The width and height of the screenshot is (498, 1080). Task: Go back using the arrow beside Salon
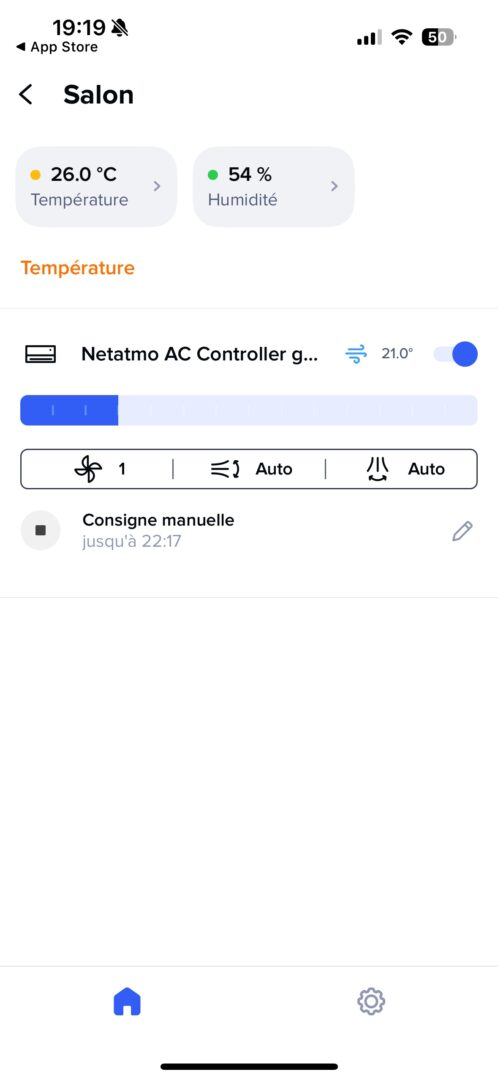(x=26, y=94)
